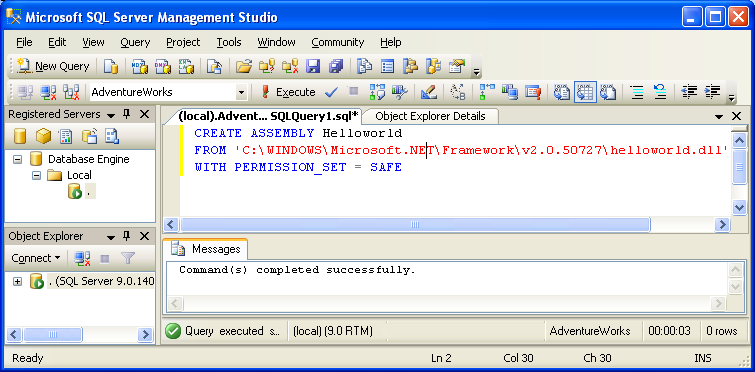Switch output to Results to Grid

[585, 92]
